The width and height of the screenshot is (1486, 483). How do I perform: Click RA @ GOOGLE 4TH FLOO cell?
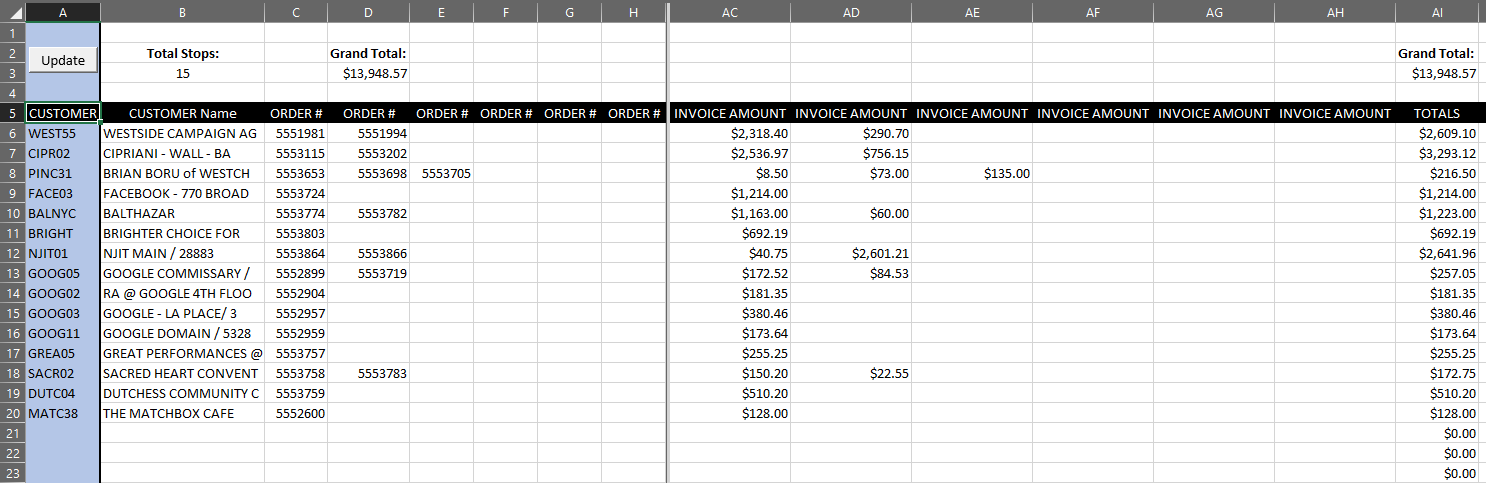(x=182, y=293)
